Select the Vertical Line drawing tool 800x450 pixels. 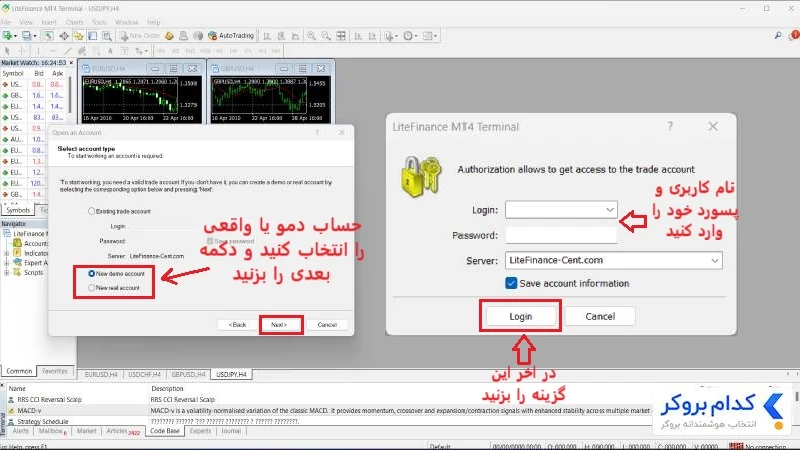38,51
